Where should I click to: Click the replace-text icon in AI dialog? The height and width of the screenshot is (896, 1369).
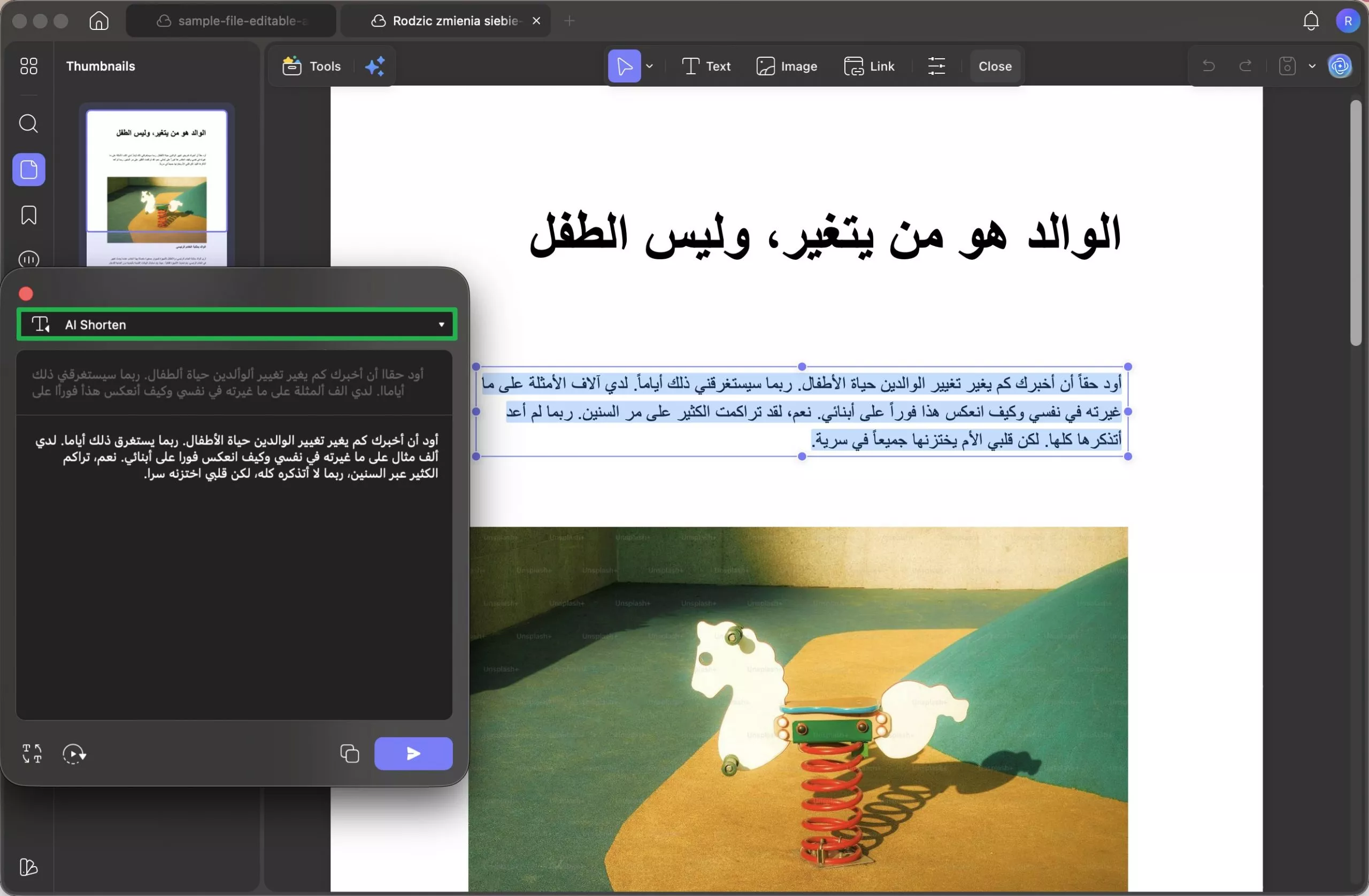coord(32,754)
